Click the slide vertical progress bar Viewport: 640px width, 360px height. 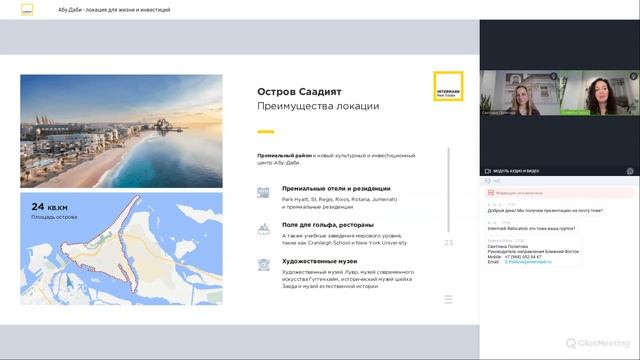(449, 190)
